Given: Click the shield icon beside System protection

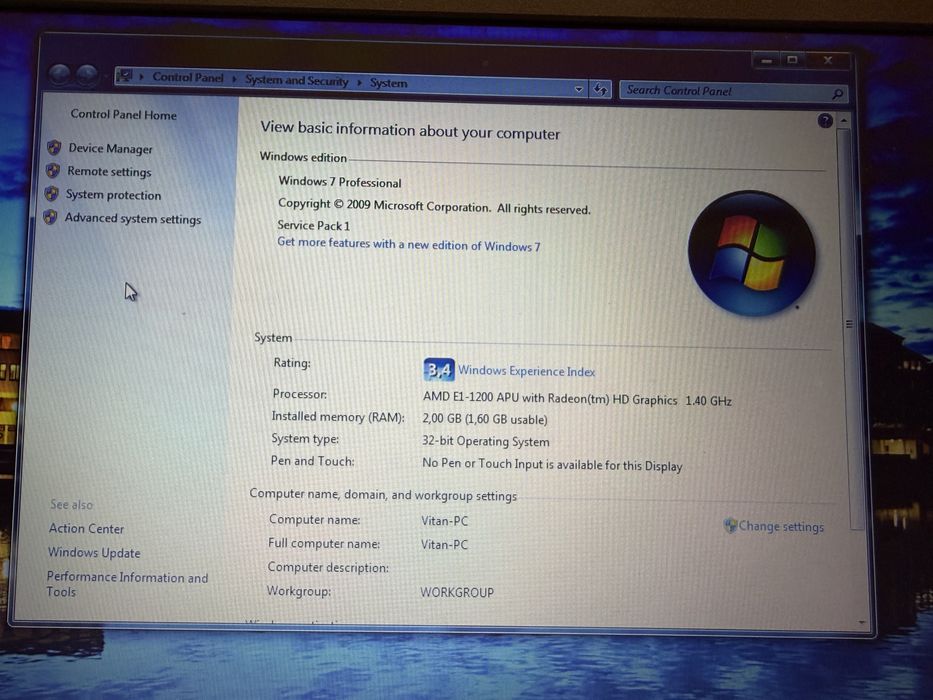Looking at the screenshot, I should pyautogui.click(x=52, y=193).
